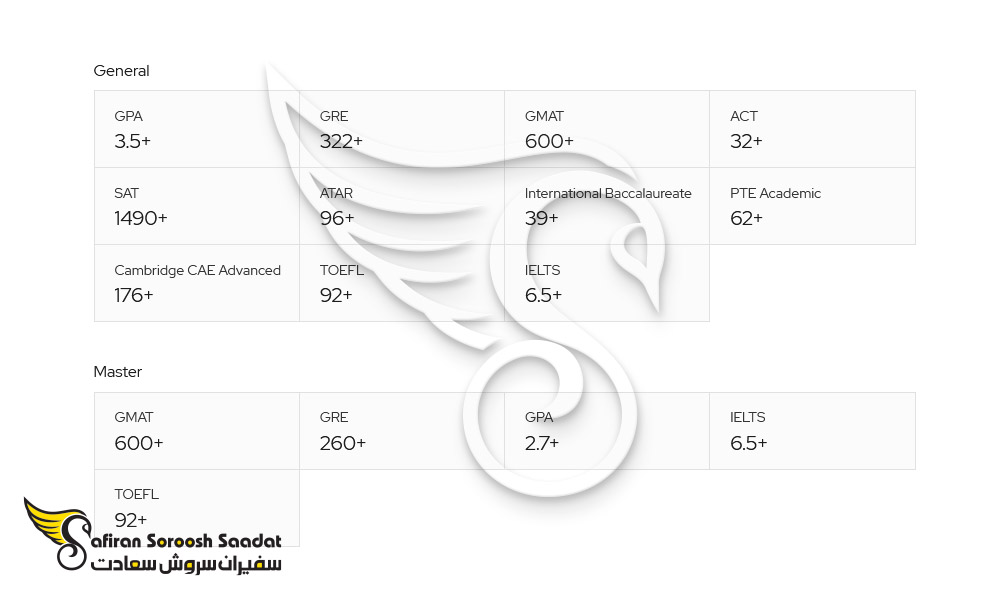Click the General IELTS 6.5+ cell
Screen dimensions: 1000x600
click(607, 283)
